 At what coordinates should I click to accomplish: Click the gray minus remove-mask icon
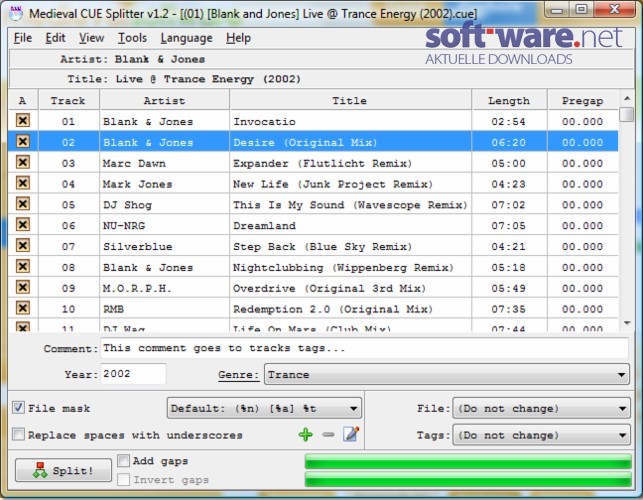coord(328,434)
